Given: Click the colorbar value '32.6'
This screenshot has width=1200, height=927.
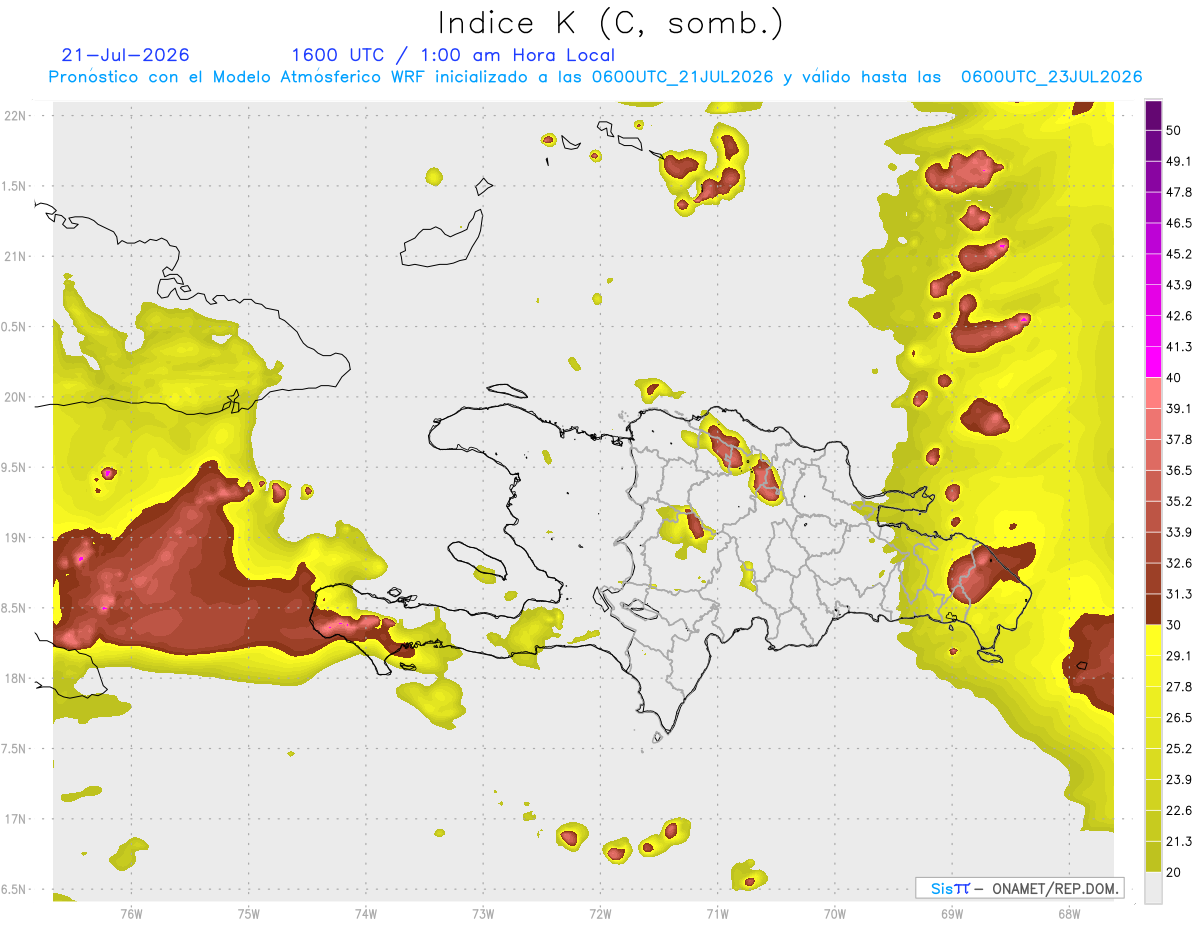Looking at the screenshot, I should [1178, 563].
